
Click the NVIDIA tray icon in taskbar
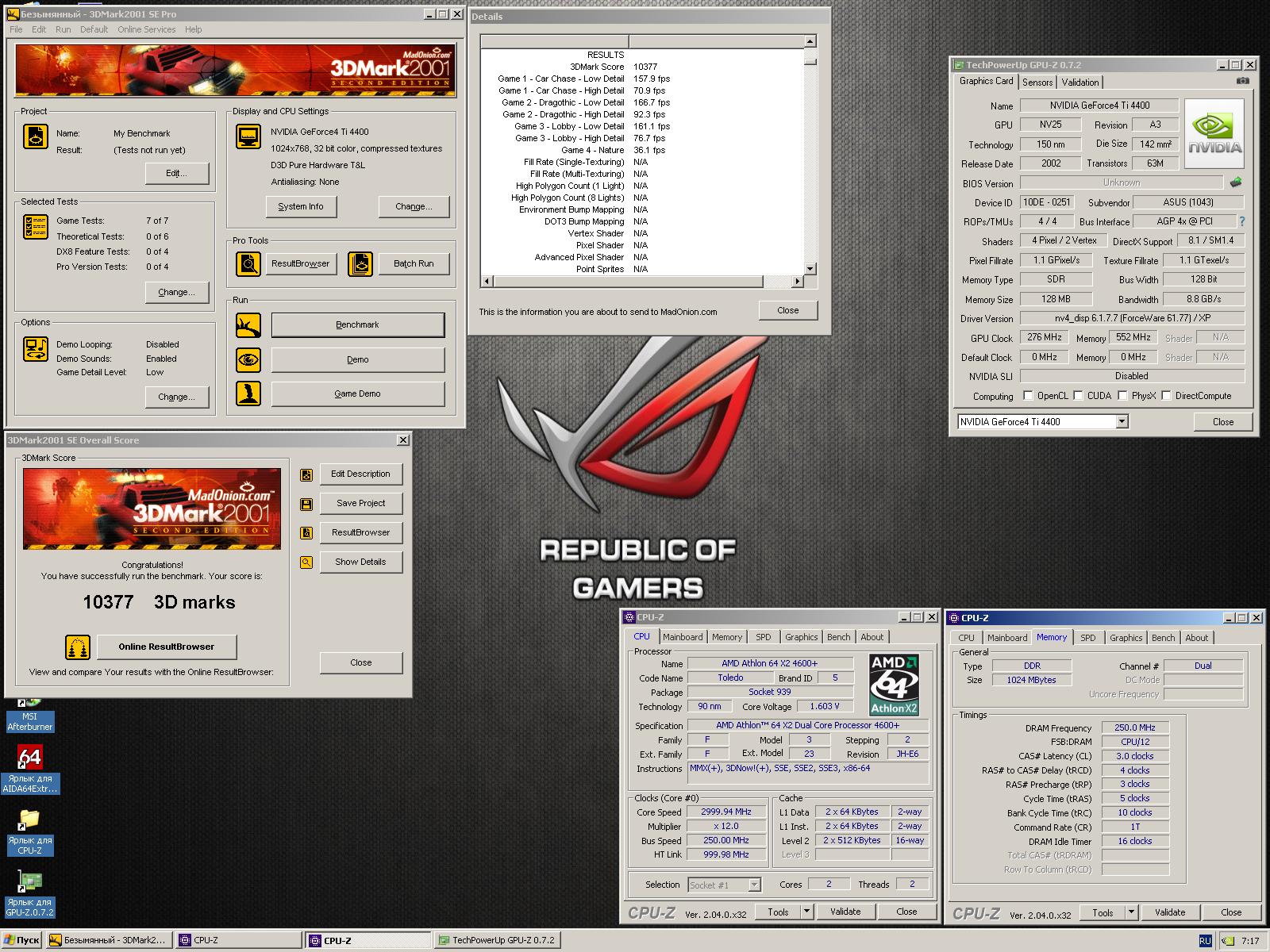(1227, 941)
